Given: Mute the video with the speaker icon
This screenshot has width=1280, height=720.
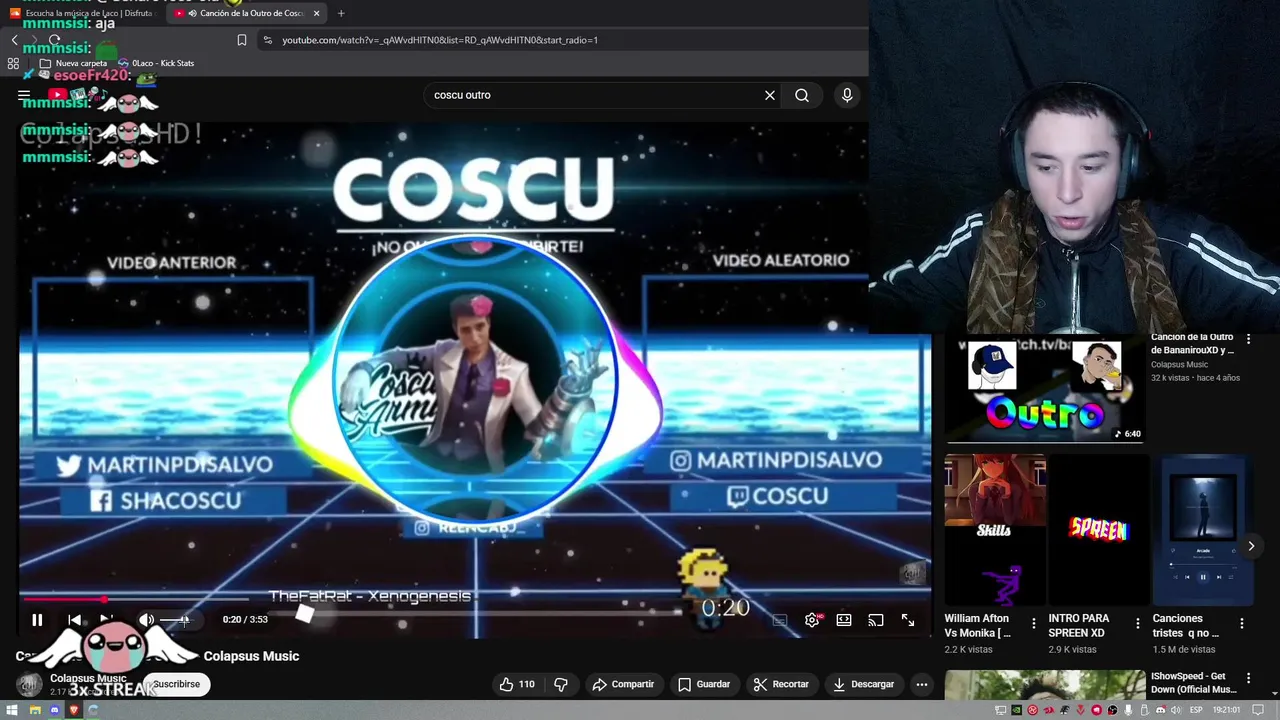Looking at the screenshot, I should pos(146,620).
